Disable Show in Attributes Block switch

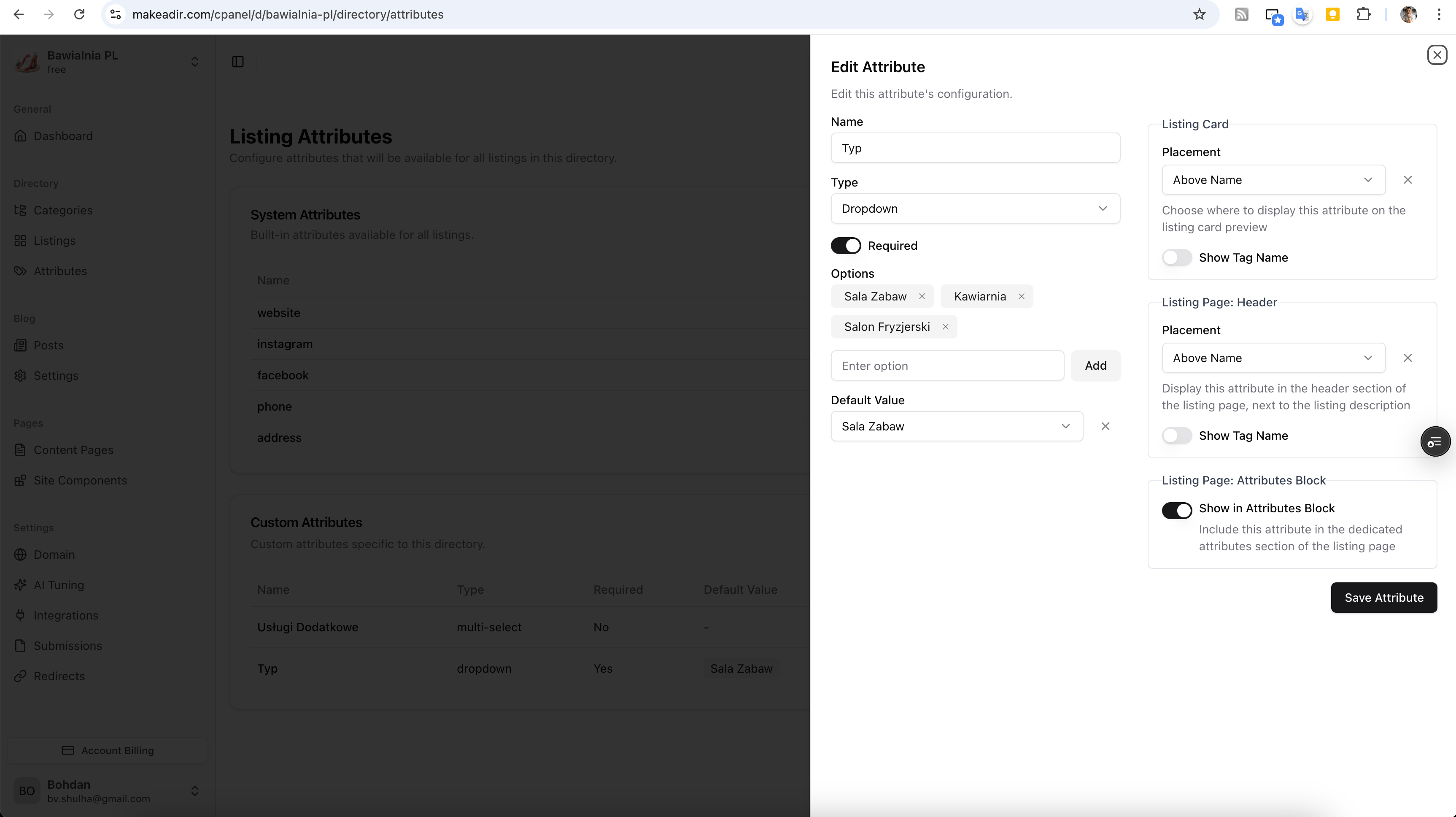(1177, 510)
